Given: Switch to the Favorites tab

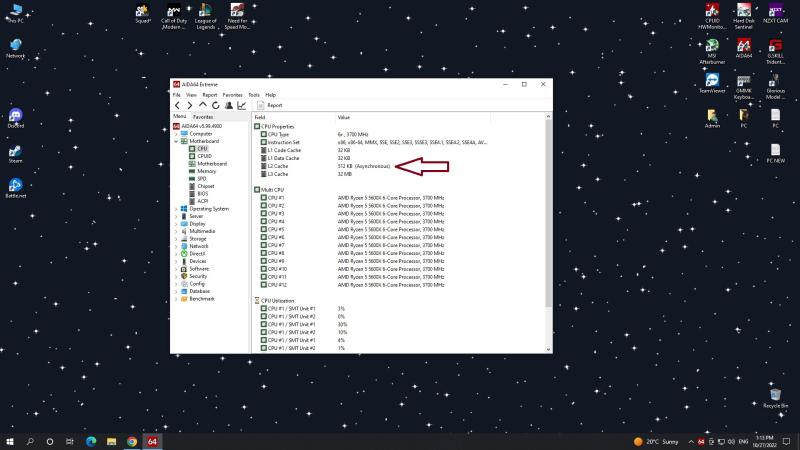Looking at the screenshot, I should tap(203, 117).
